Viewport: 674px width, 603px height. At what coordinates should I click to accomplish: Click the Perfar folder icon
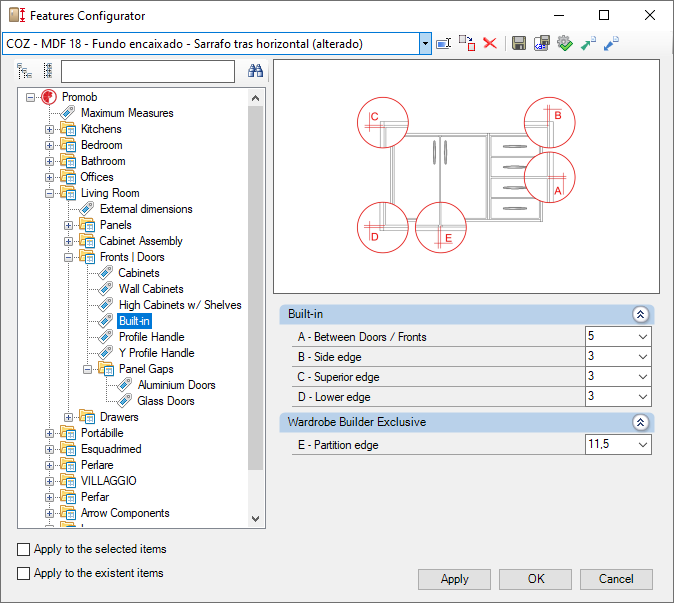coord(68,497)
